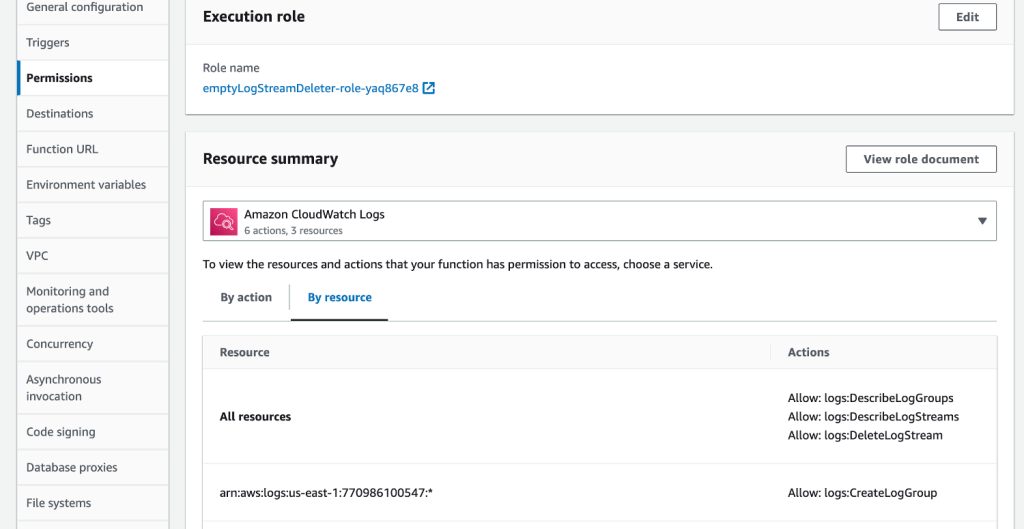This screenshot has width=1024, height=529.
Task: Click the Edit button for Execution role
Action: coord(967,17)
